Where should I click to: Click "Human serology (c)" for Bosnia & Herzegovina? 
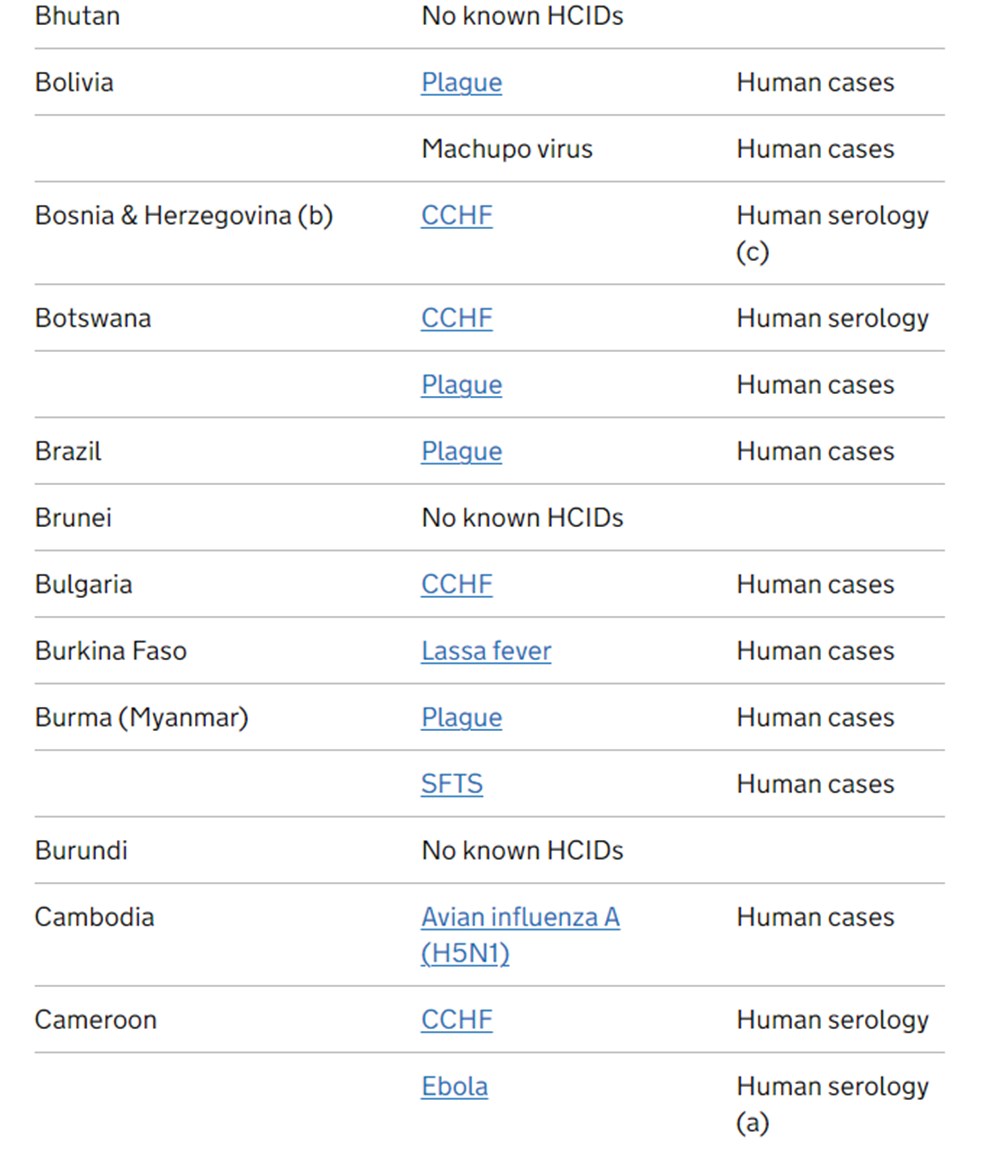click(x=832, y=233)
